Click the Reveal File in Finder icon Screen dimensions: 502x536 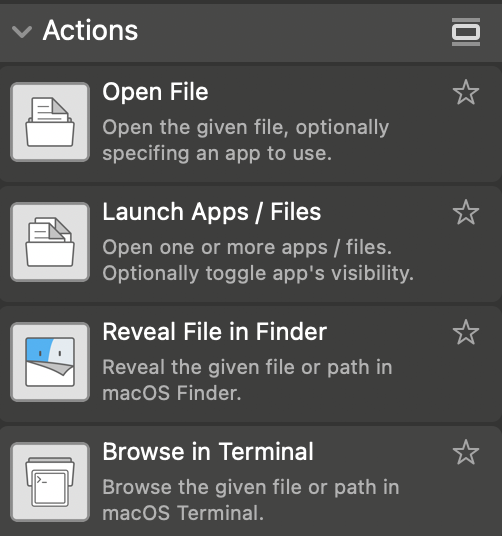[50, 362]
